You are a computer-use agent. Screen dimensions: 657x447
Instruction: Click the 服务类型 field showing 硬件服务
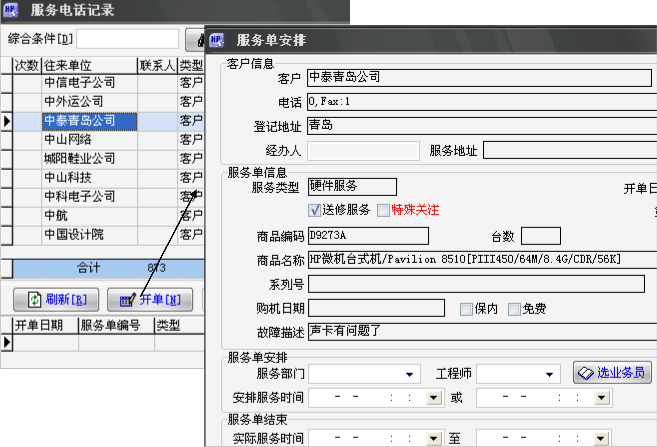click(352, 187)
